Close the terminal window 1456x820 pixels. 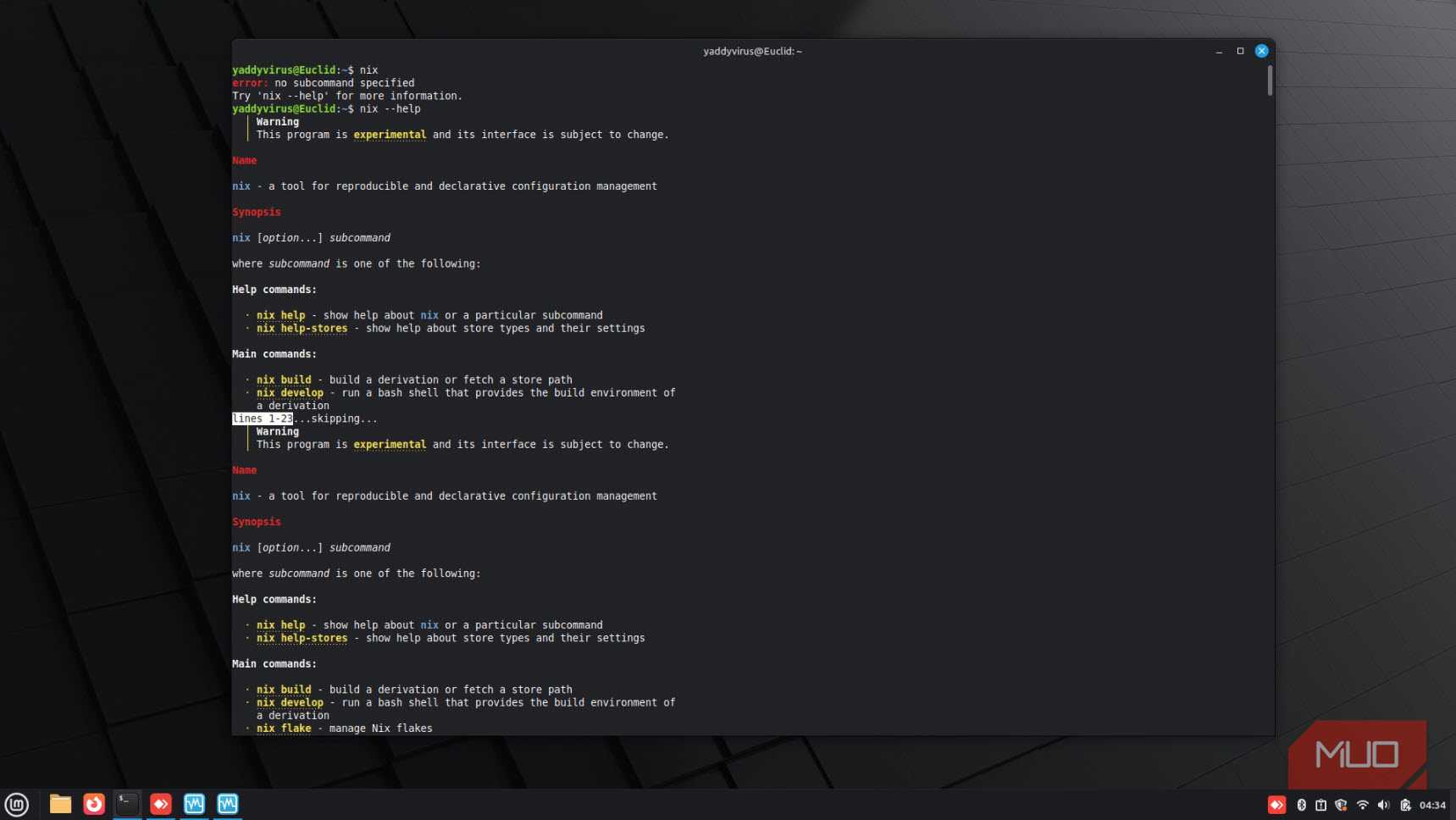[1261, 51]
